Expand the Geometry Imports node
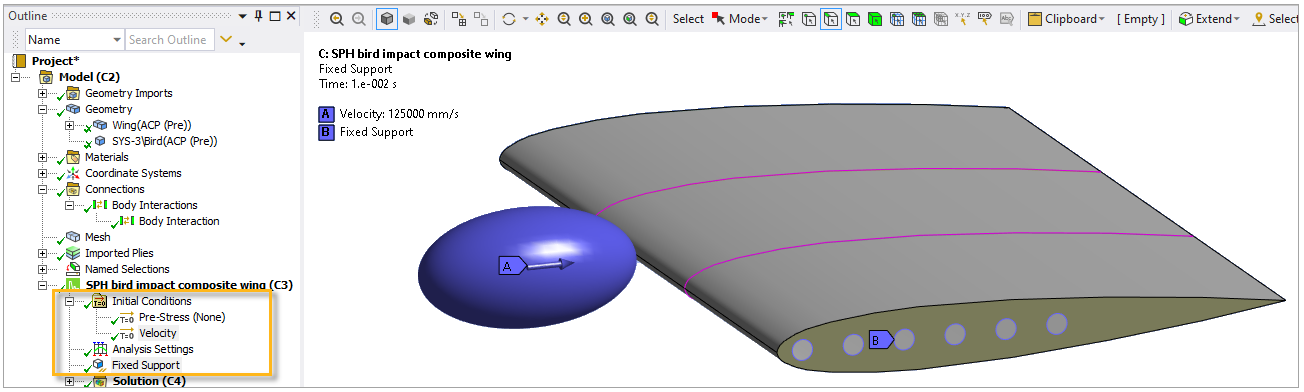The image size is (1304, 392). [42, 93]
